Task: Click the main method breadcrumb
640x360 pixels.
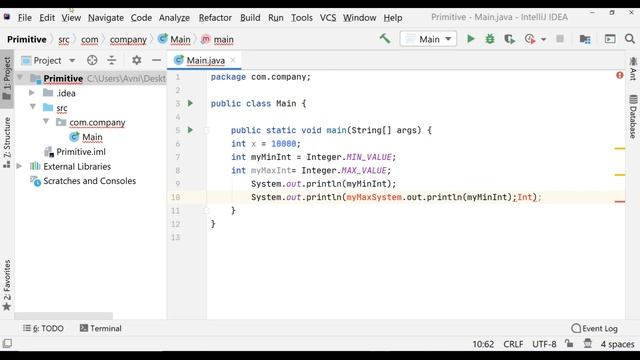Action: click(218, 40)
